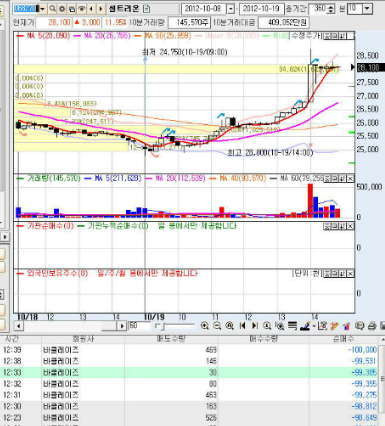Click the horizontal scrollbar left arrow
The width and height of the screenshot is (385, 426).
coord(18,326)
